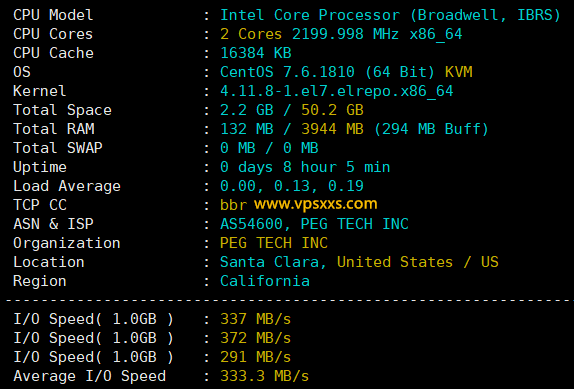Click the '3944 MB' total RAM value
The height and width of the screenshot is (389, 574).
(332, 129)
